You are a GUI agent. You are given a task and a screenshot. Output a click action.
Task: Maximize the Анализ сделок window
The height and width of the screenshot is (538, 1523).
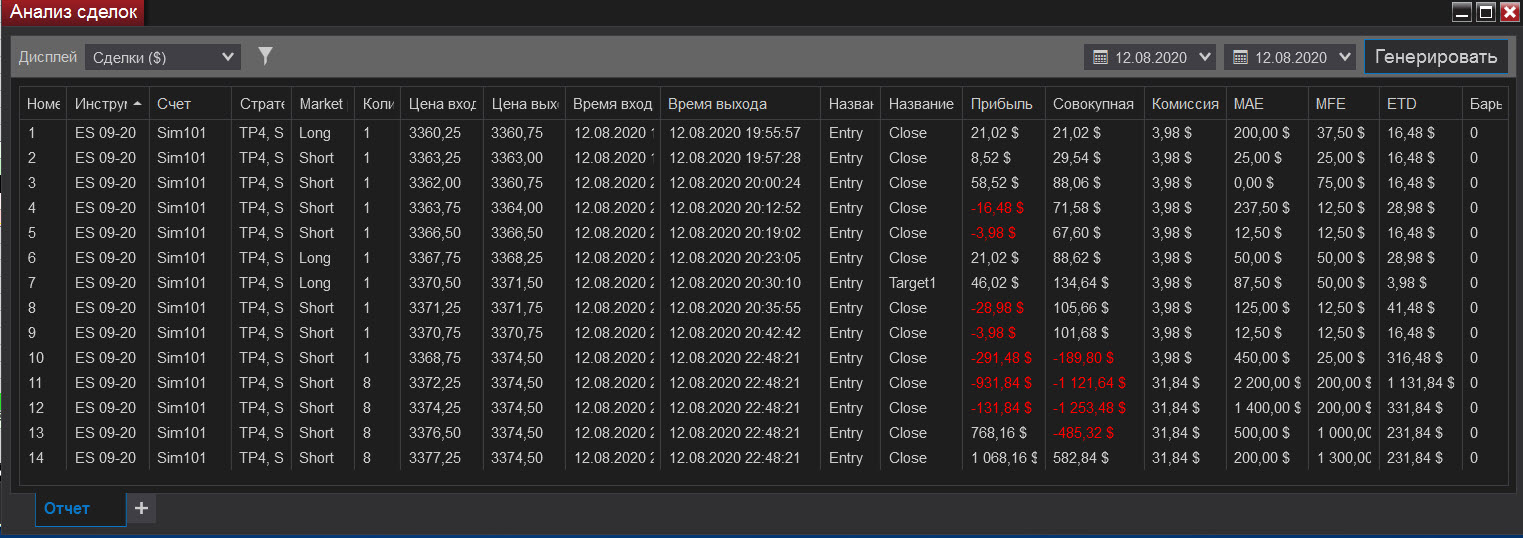pos(1486,12)
